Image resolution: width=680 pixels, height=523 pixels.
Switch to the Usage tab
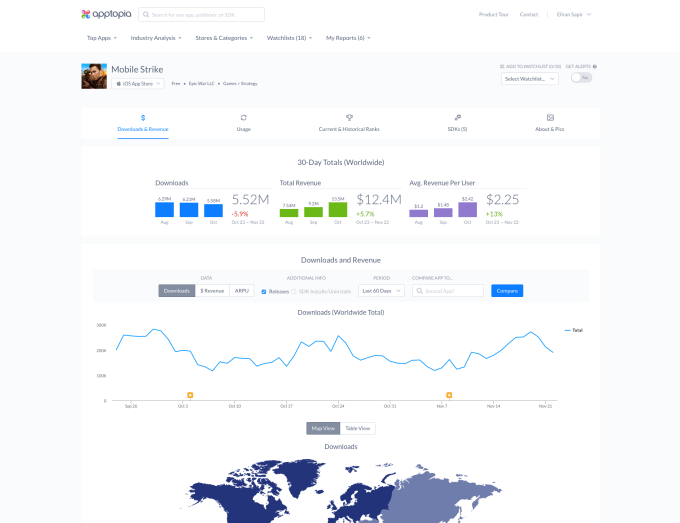click(x=244, y=124)
